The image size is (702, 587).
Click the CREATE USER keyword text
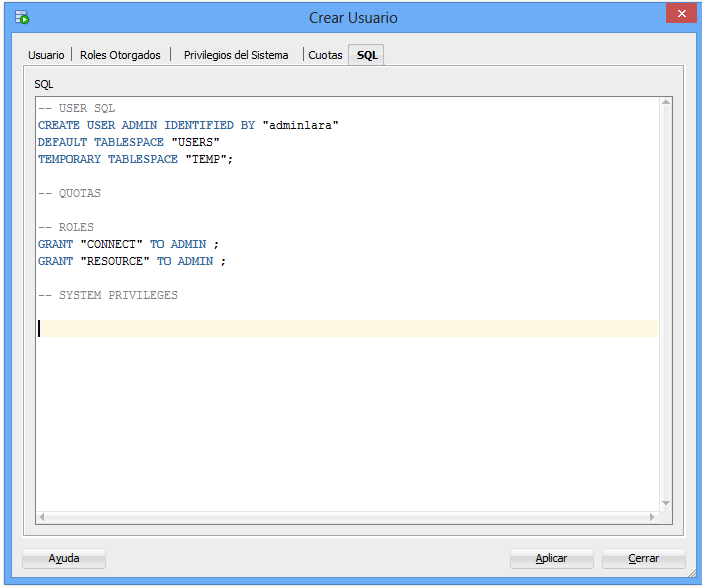point(77,125)
